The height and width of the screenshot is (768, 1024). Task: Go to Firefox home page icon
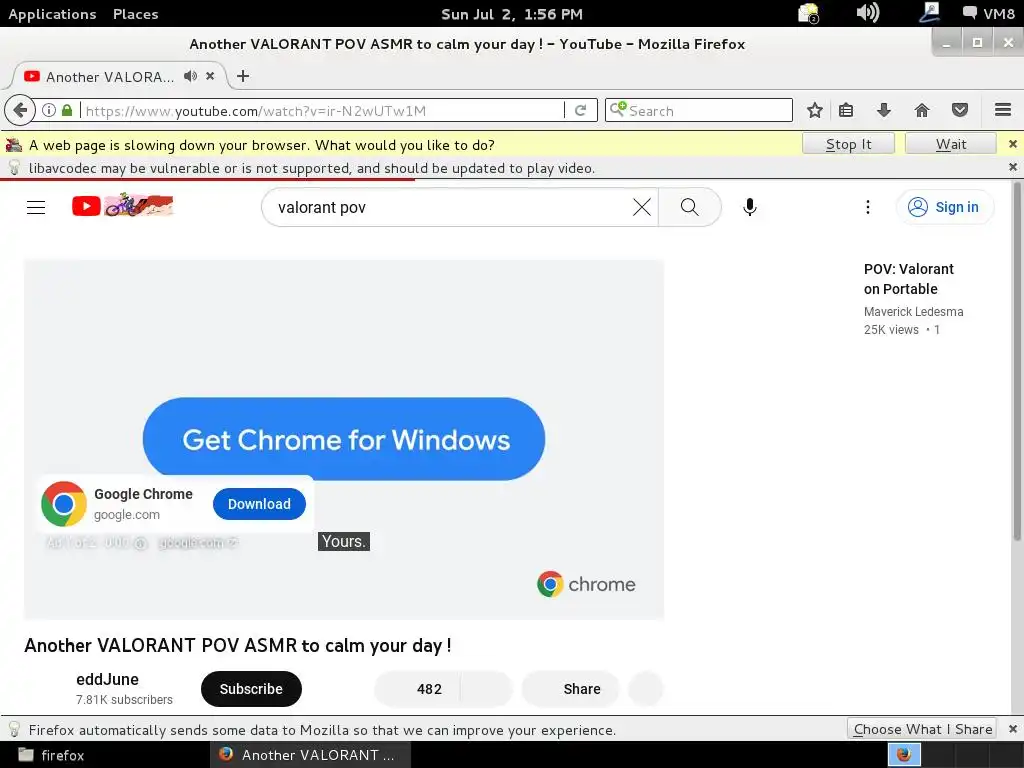(x=921, y=110)
